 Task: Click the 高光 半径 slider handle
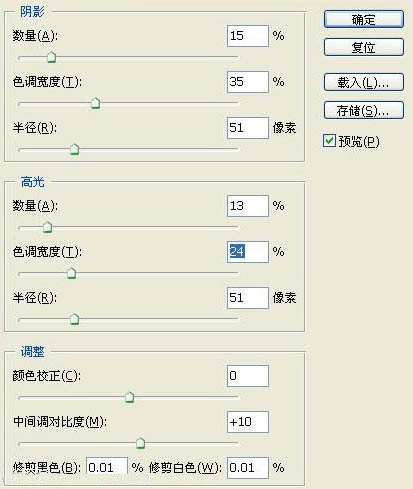point(75,319)
